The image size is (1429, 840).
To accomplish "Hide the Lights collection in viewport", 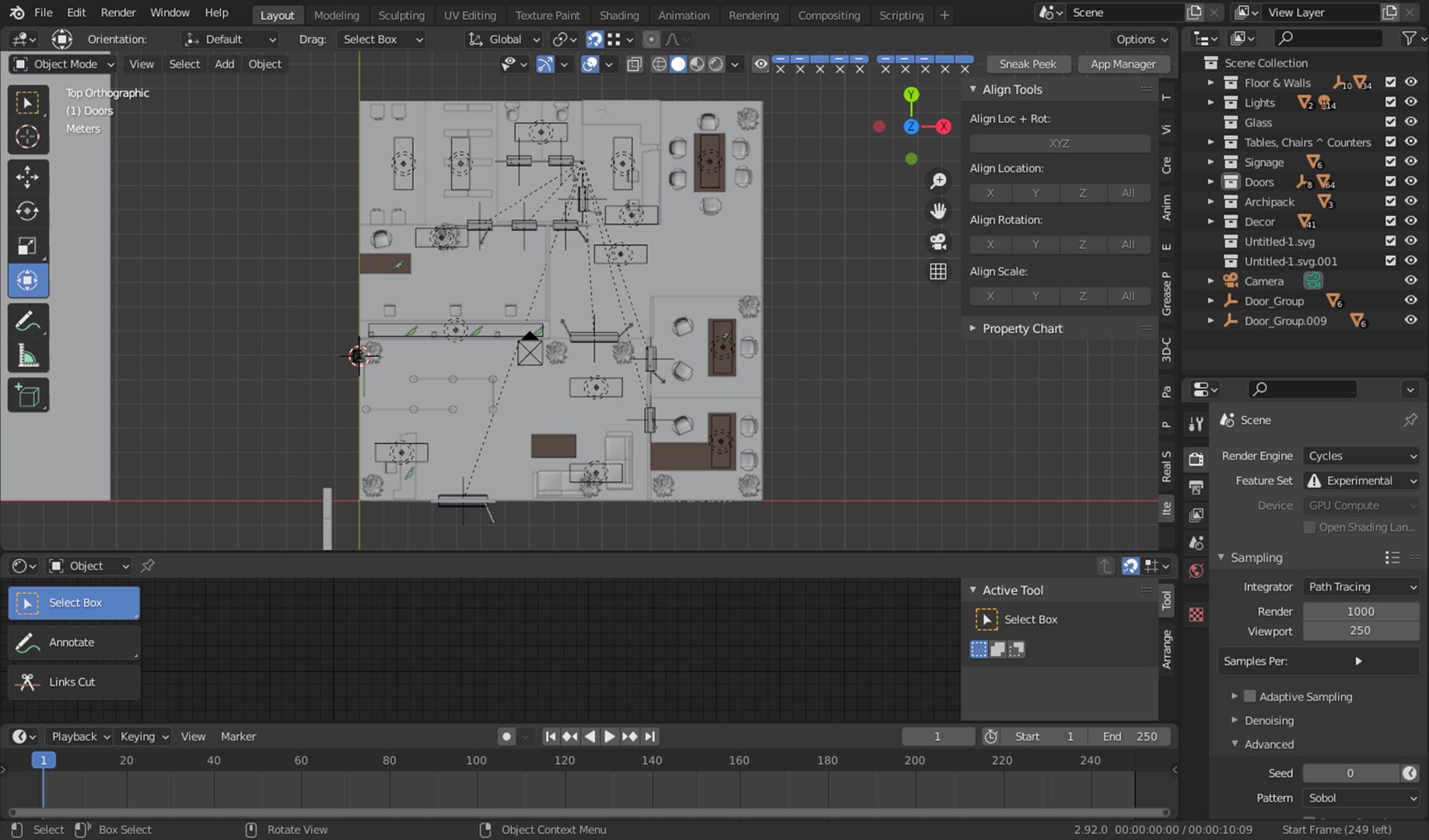I will pyautogui.click(x=1410, y=102).
